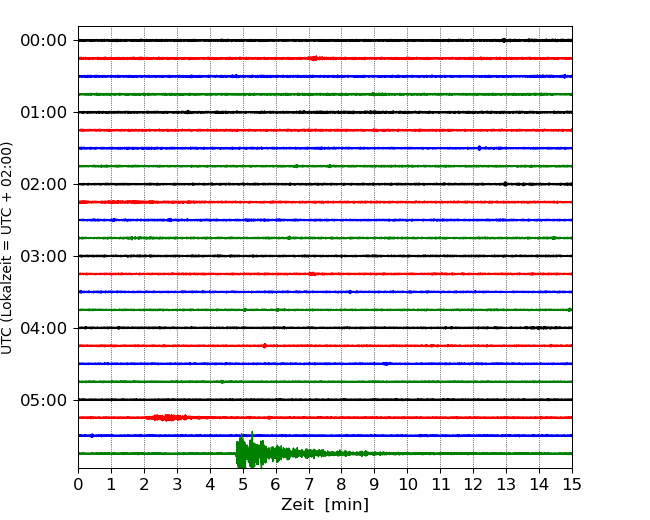
Task: Select the x-axis tick label 5
Action: pyautogui.click(x=243, y=484)
